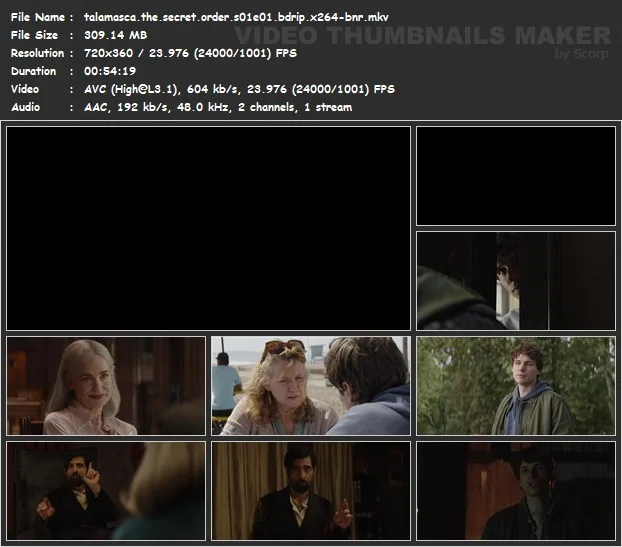This screenshot has width=622, height=547.
Task: Click the 'Video' label
Action: tap(25, 89)
